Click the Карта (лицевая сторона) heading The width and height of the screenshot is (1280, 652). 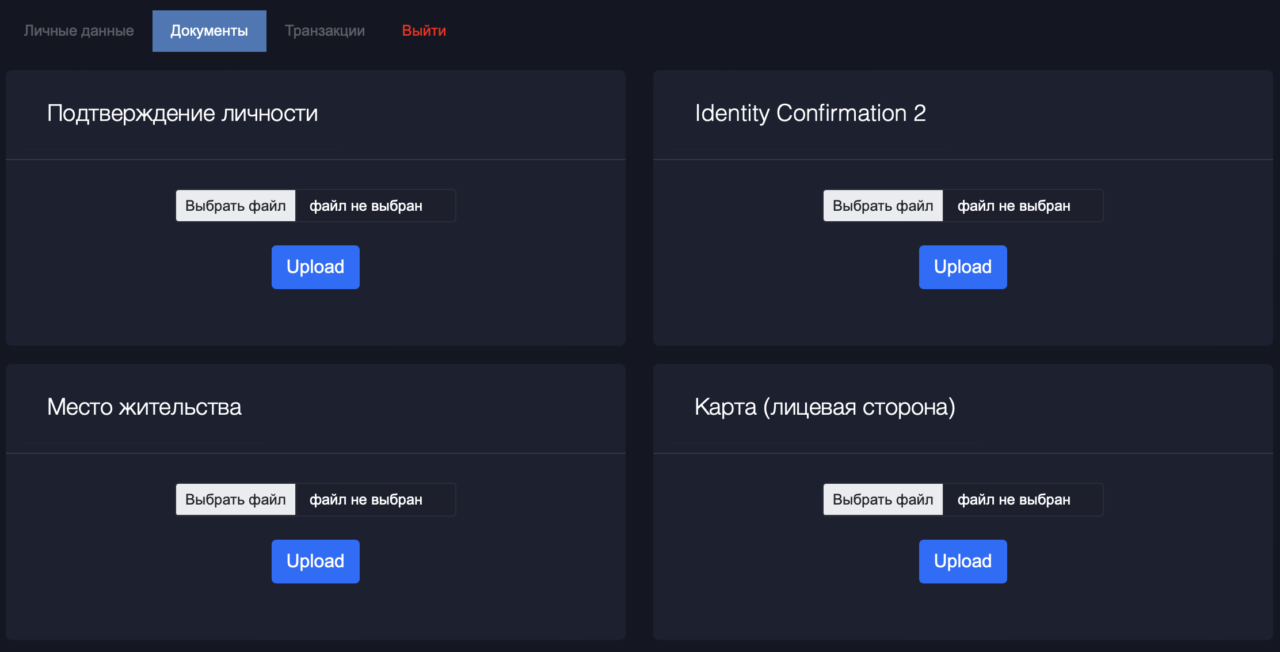point(825,408)
